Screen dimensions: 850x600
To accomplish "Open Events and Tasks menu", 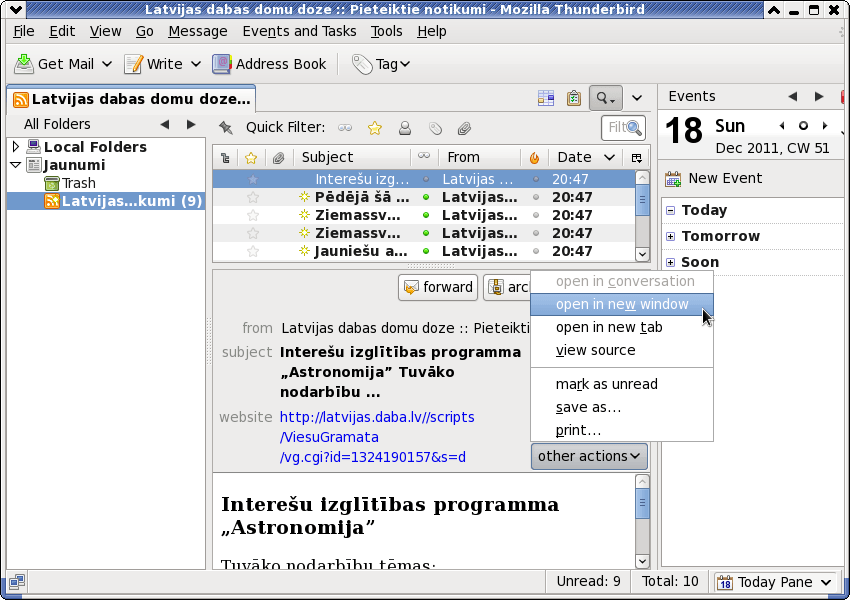I will click(299, 31).
